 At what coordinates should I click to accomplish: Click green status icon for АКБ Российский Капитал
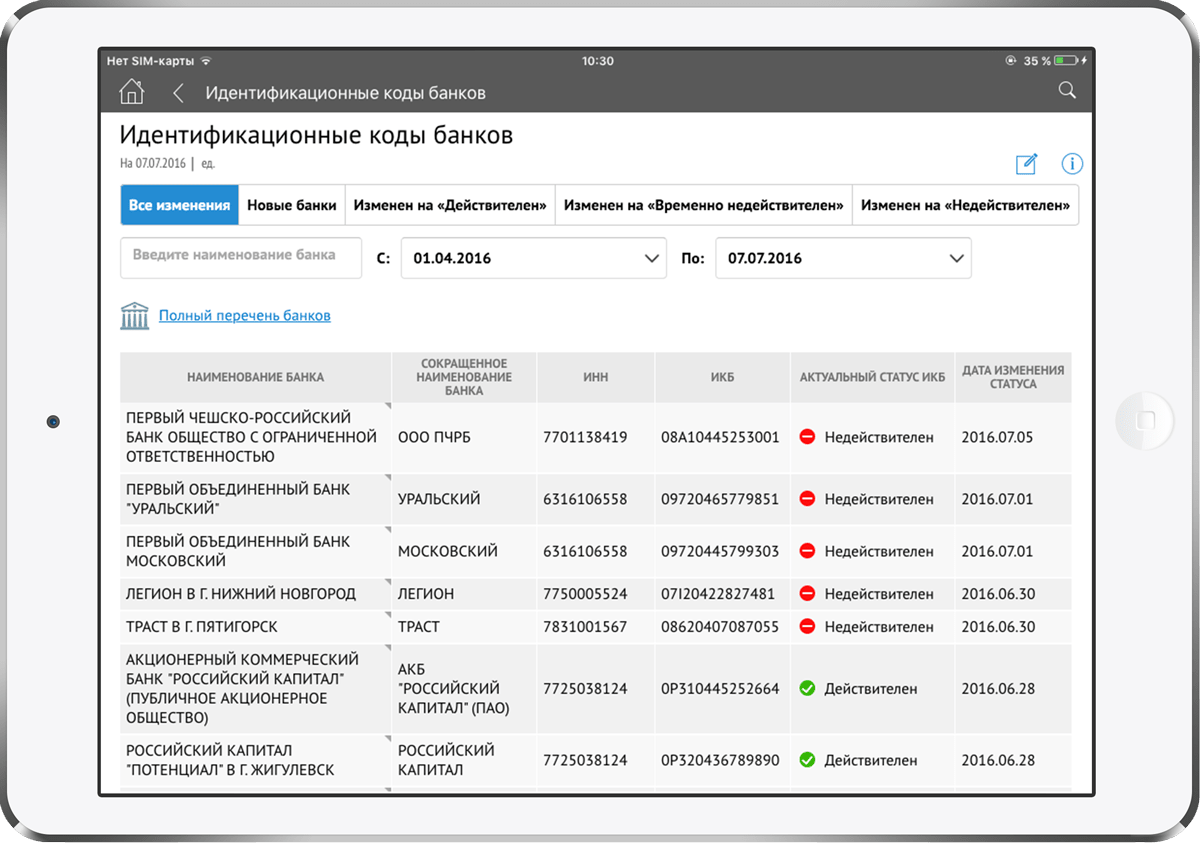point(807,689)
